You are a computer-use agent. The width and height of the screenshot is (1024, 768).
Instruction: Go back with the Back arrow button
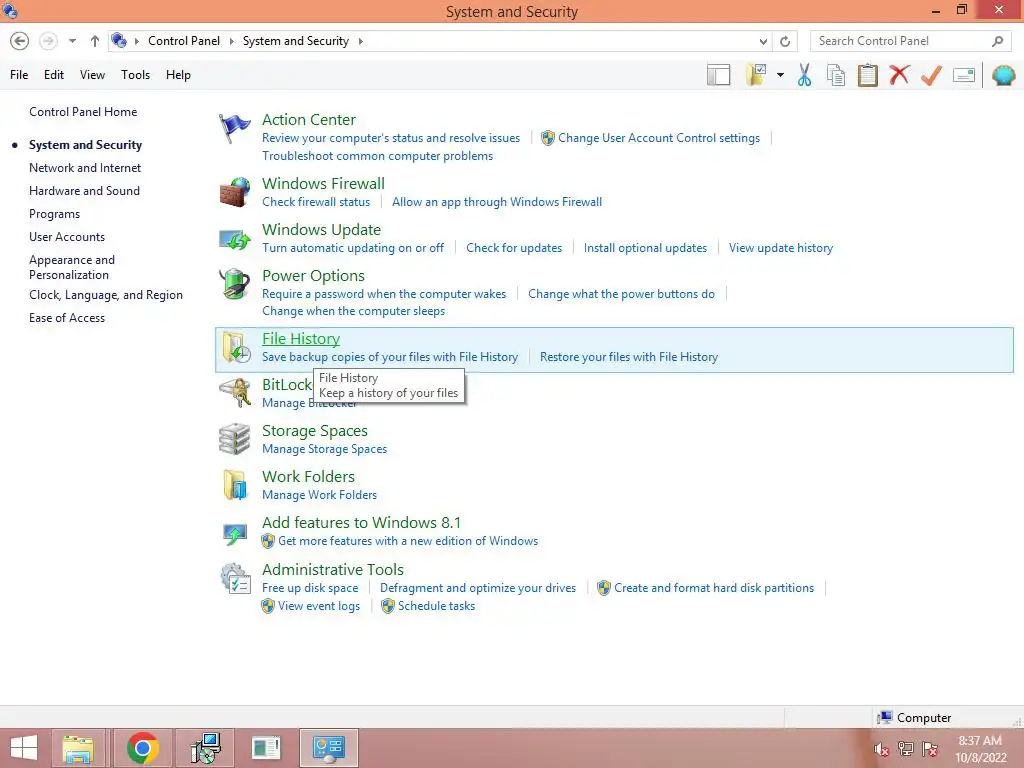20,41
